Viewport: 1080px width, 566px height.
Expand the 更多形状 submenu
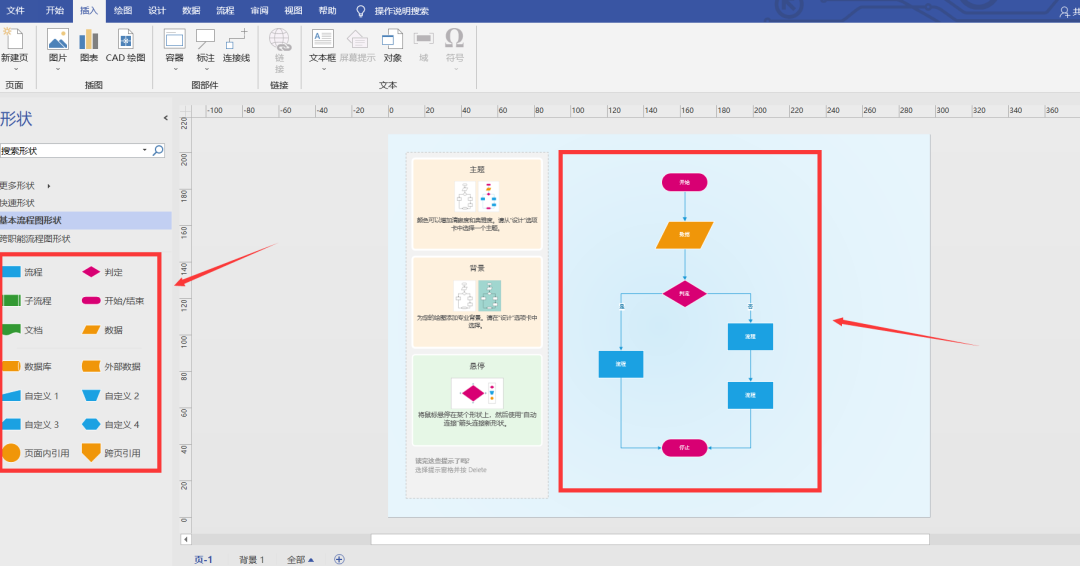(48, 186)
